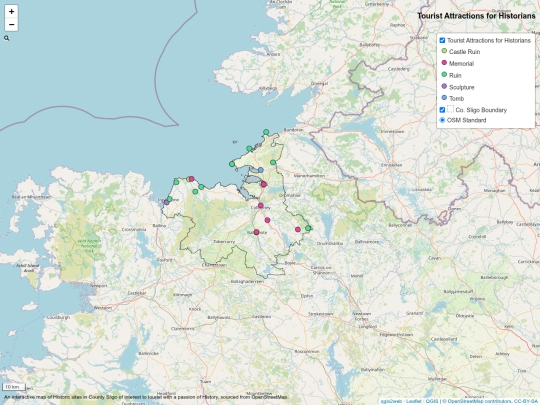Screen dimensions: 540x405
Task: Open the QGIS attribution link
Action: coord(432,401)
